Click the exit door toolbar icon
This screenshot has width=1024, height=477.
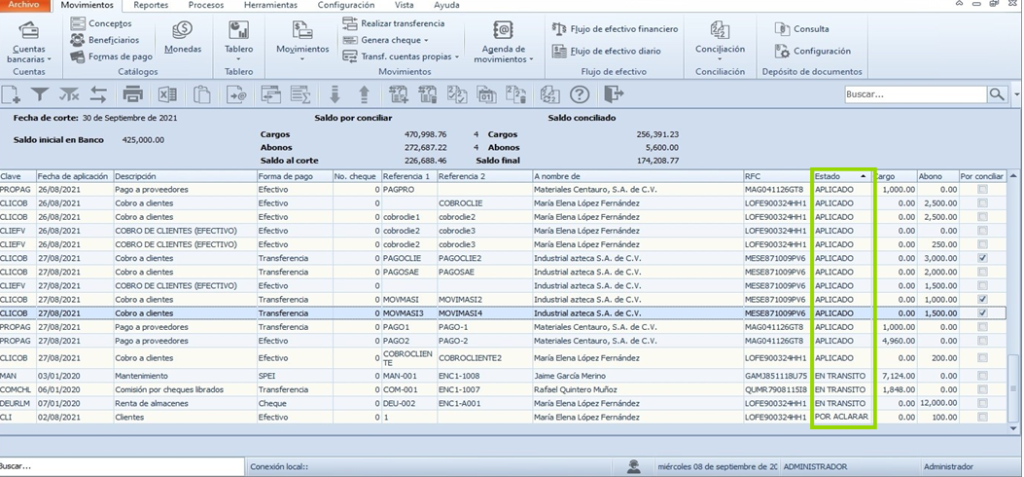(613, 95)
